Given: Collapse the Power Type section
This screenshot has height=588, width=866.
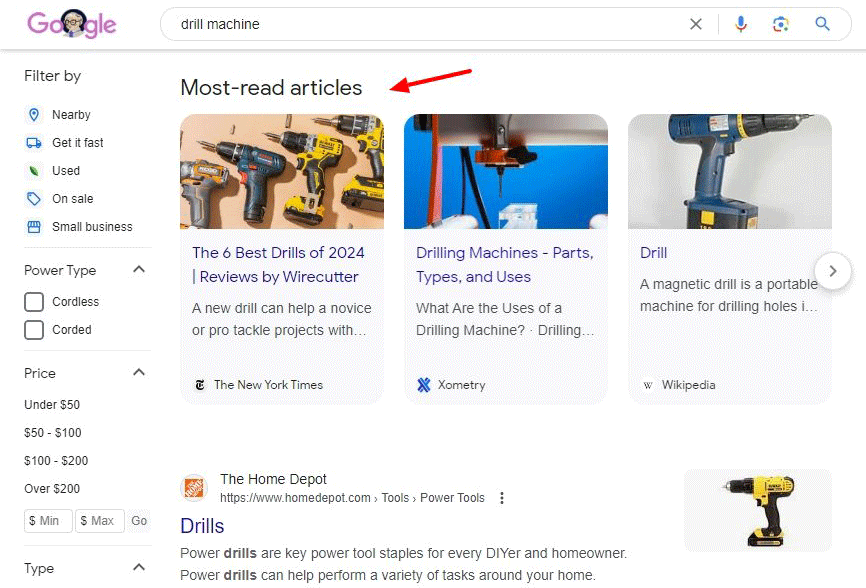Looking at the screenshot, I should (x=139, y=270).
